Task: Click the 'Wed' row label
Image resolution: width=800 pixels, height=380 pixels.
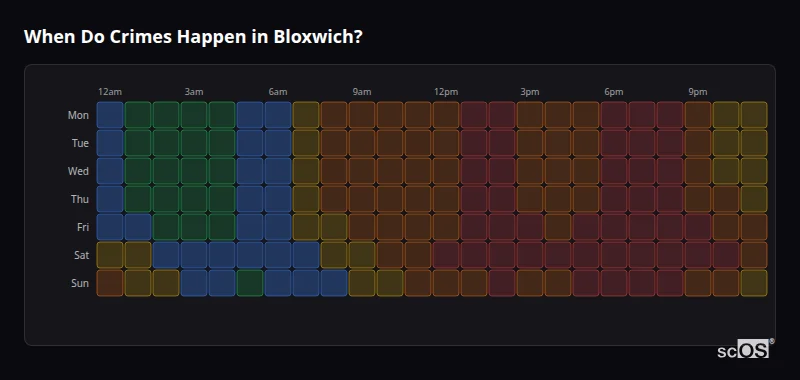Action: tap(78, 171)
